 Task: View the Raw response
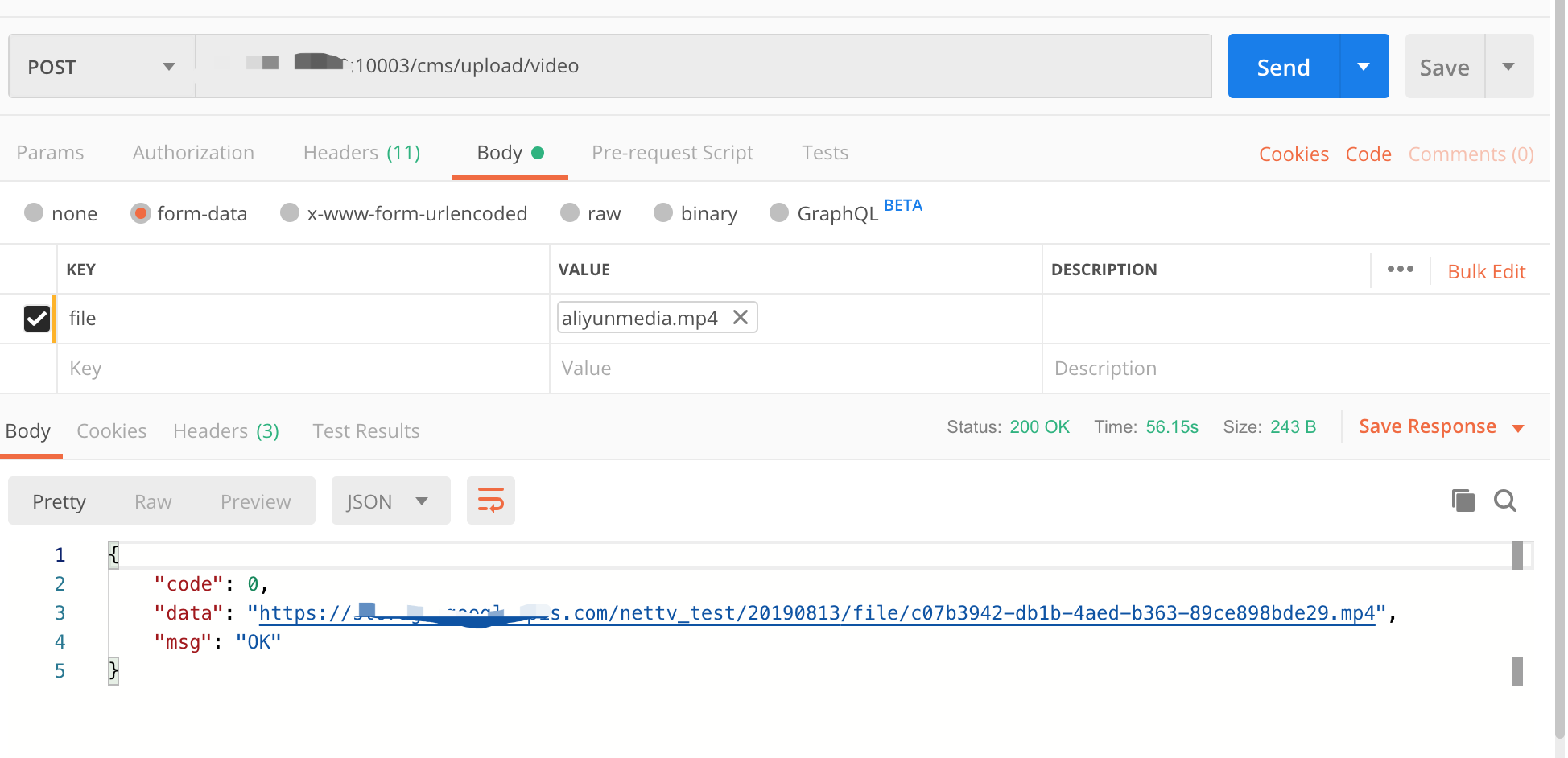[152, 501]
